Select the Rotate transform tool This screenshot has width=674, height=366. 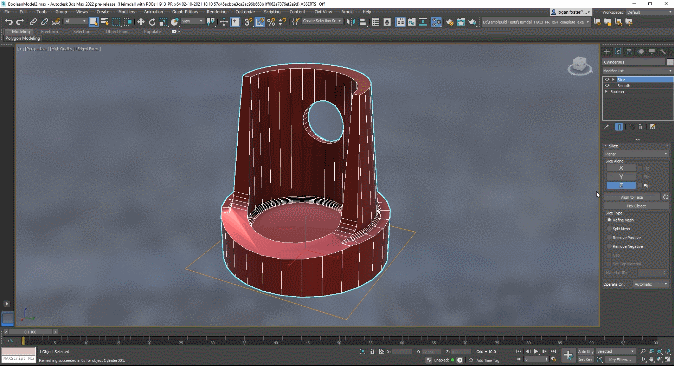point(152,22)
